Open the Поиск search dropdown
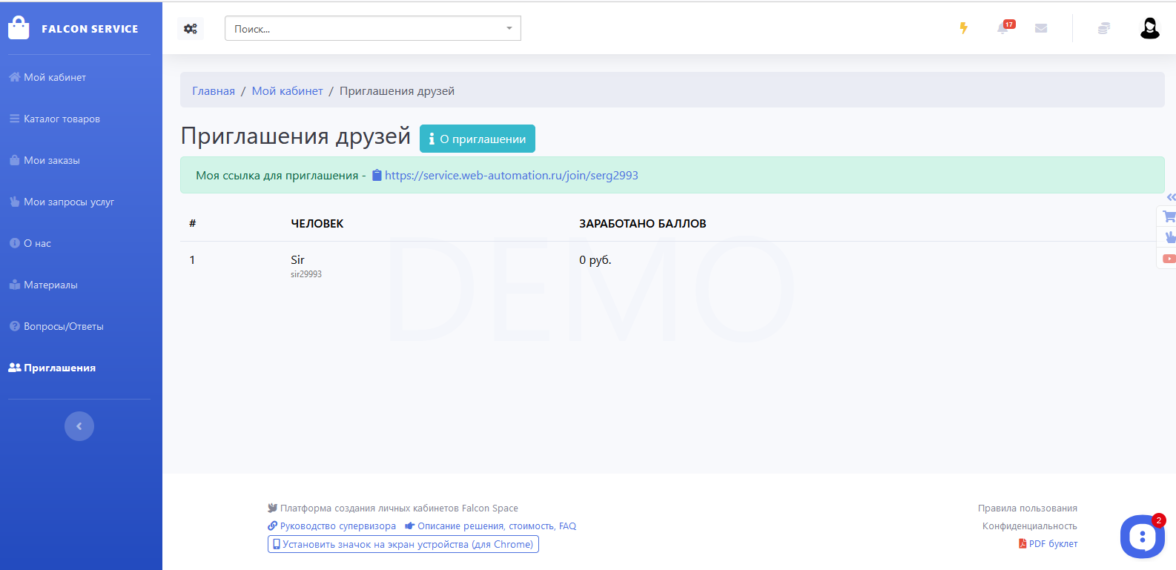The height and width of the screenshot is (570, 1176). click(x=372, y=29)
